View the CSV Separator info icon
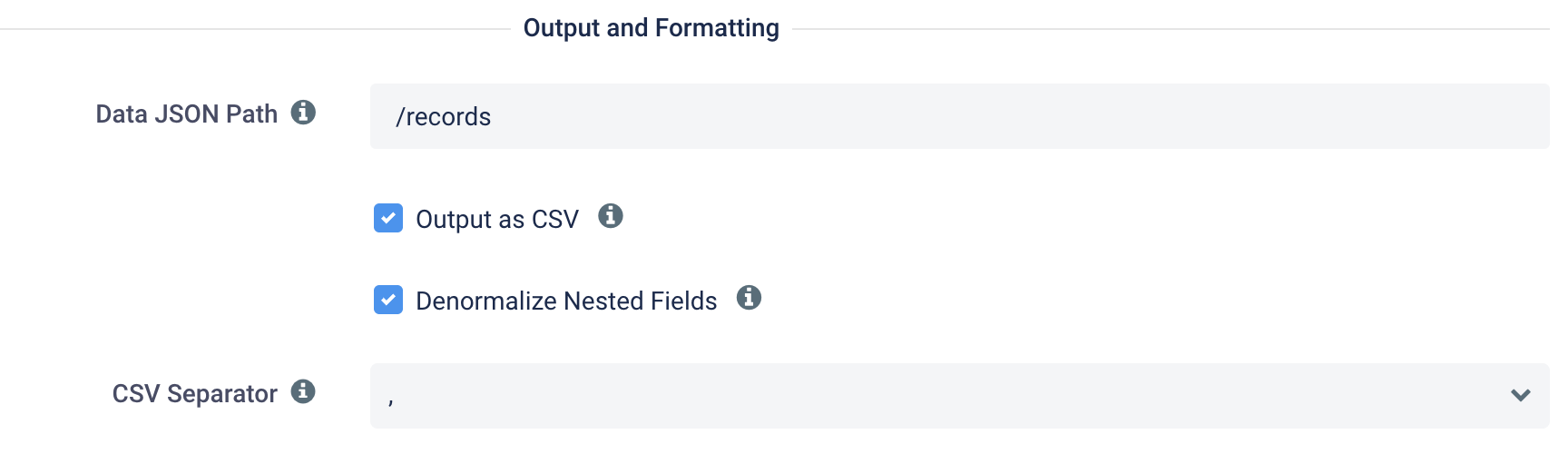 click(x=303, y=391)
